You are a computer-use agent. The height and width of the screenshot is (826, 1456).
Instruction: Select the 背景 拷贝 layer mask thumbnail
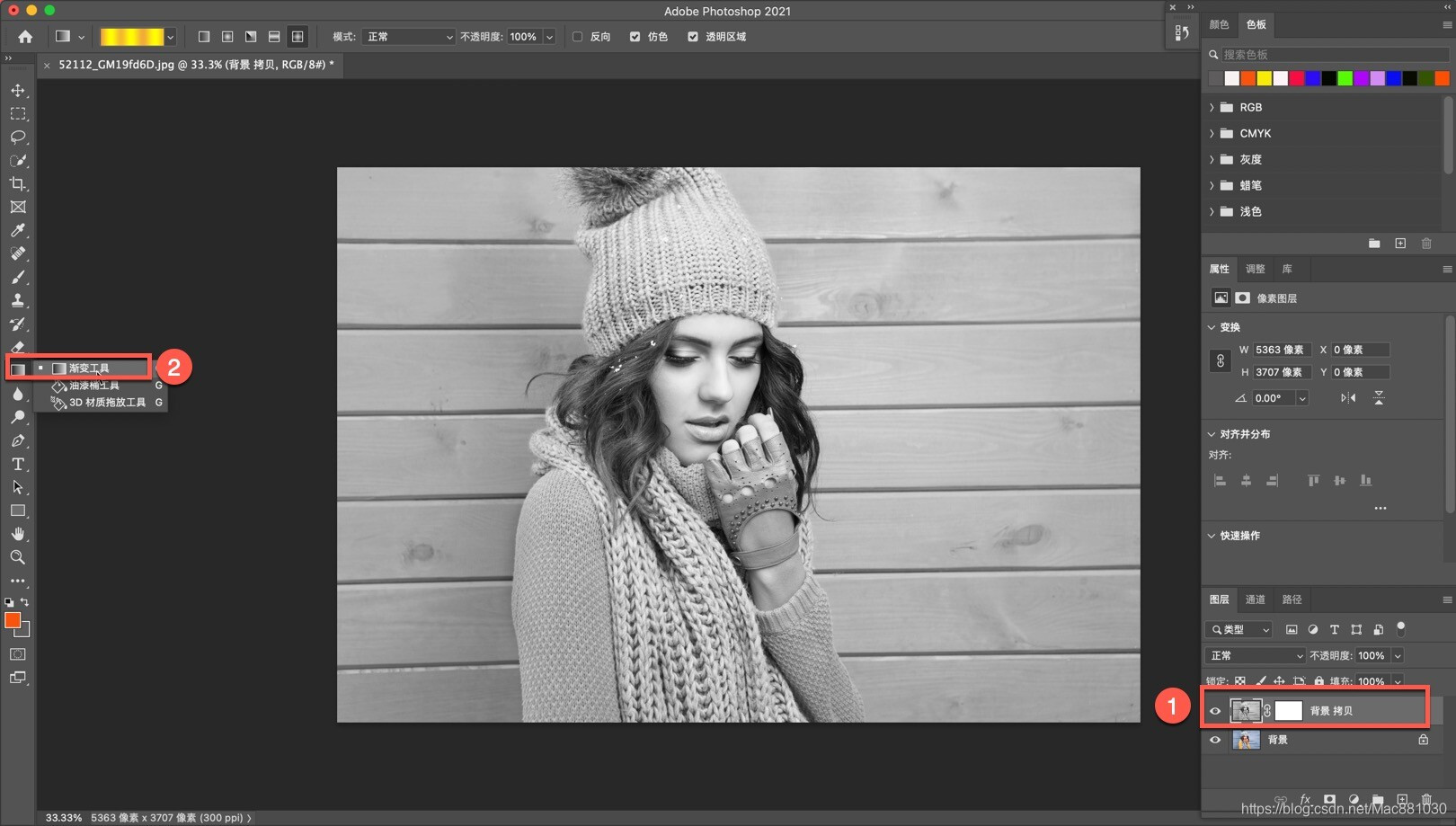(x=1288, y=711)
